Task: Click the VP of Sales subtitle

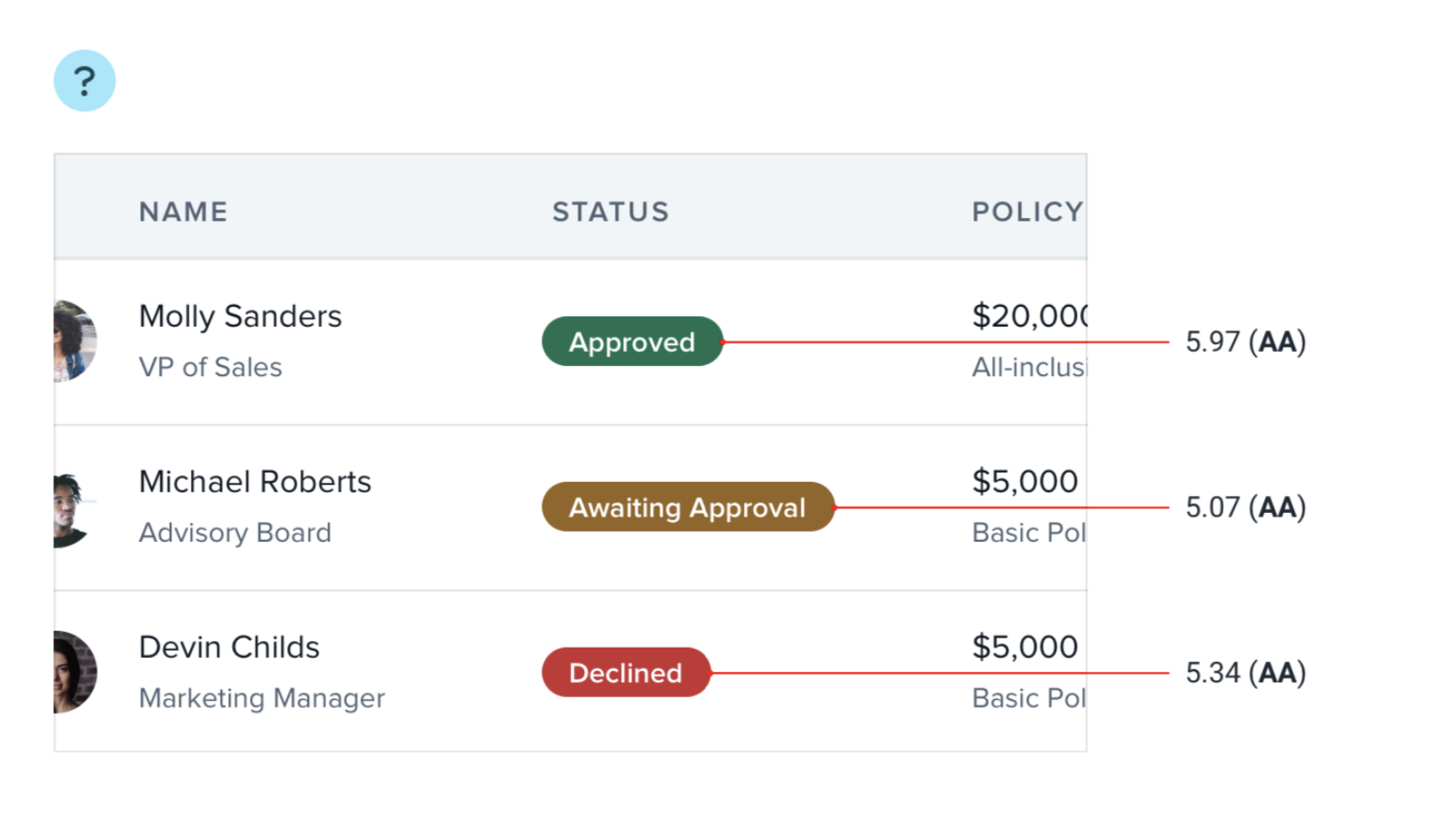Action: pos(210,367)
